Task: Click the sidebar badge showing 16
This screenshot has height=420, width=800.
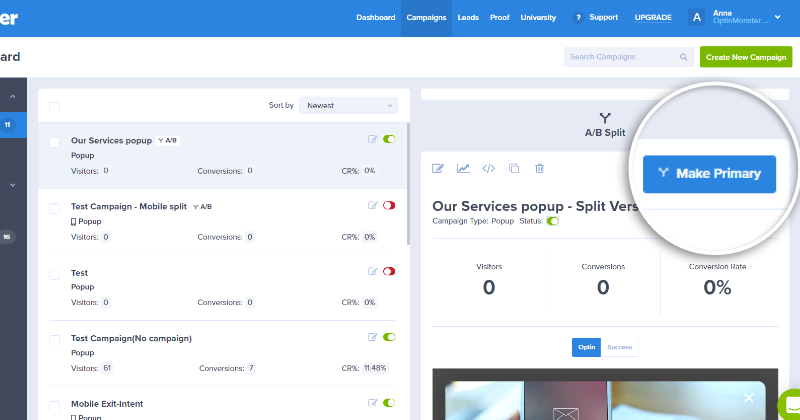Action: coord(7,237)
